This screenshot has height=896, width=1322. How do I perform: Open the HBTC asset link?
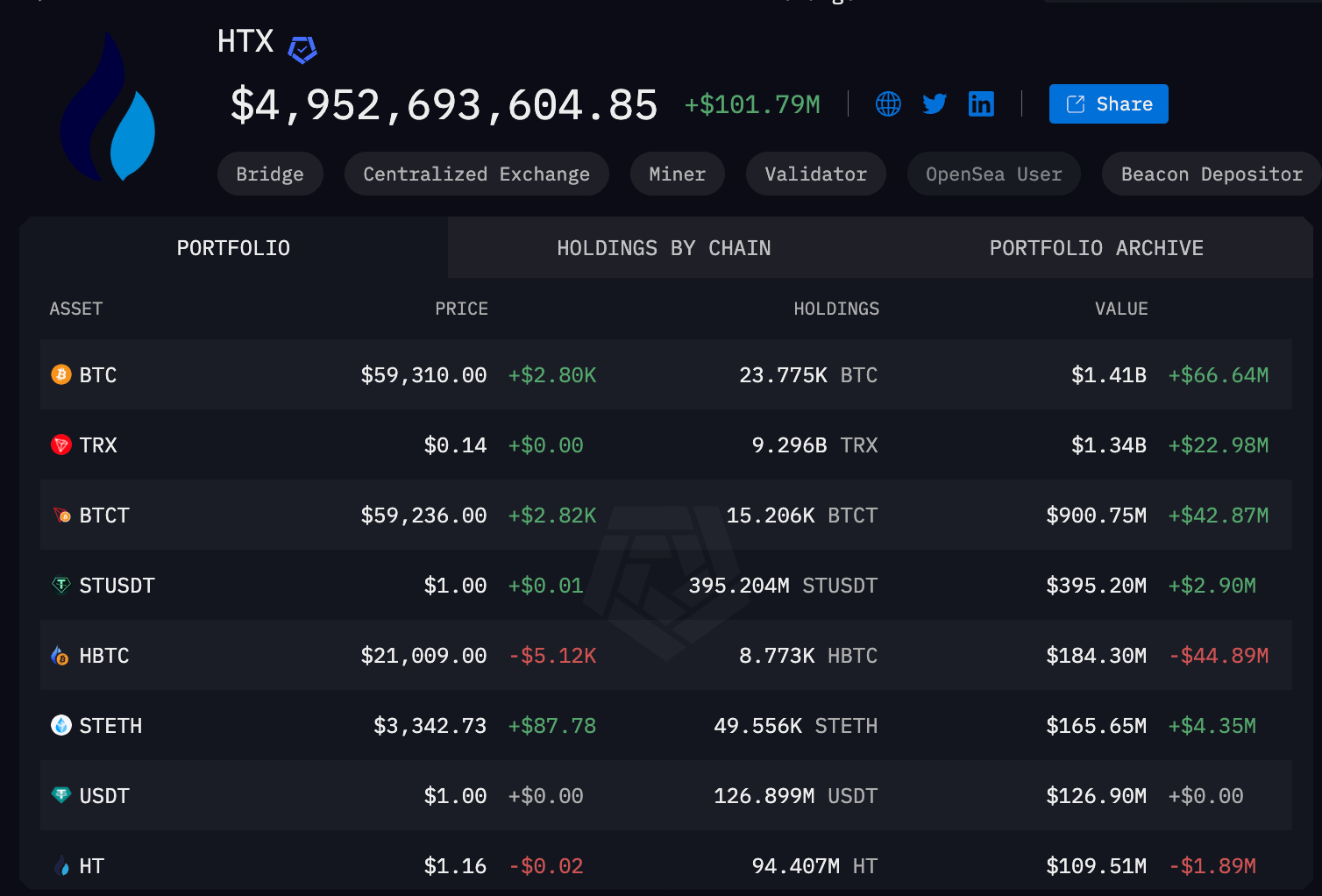coord(104,656)
